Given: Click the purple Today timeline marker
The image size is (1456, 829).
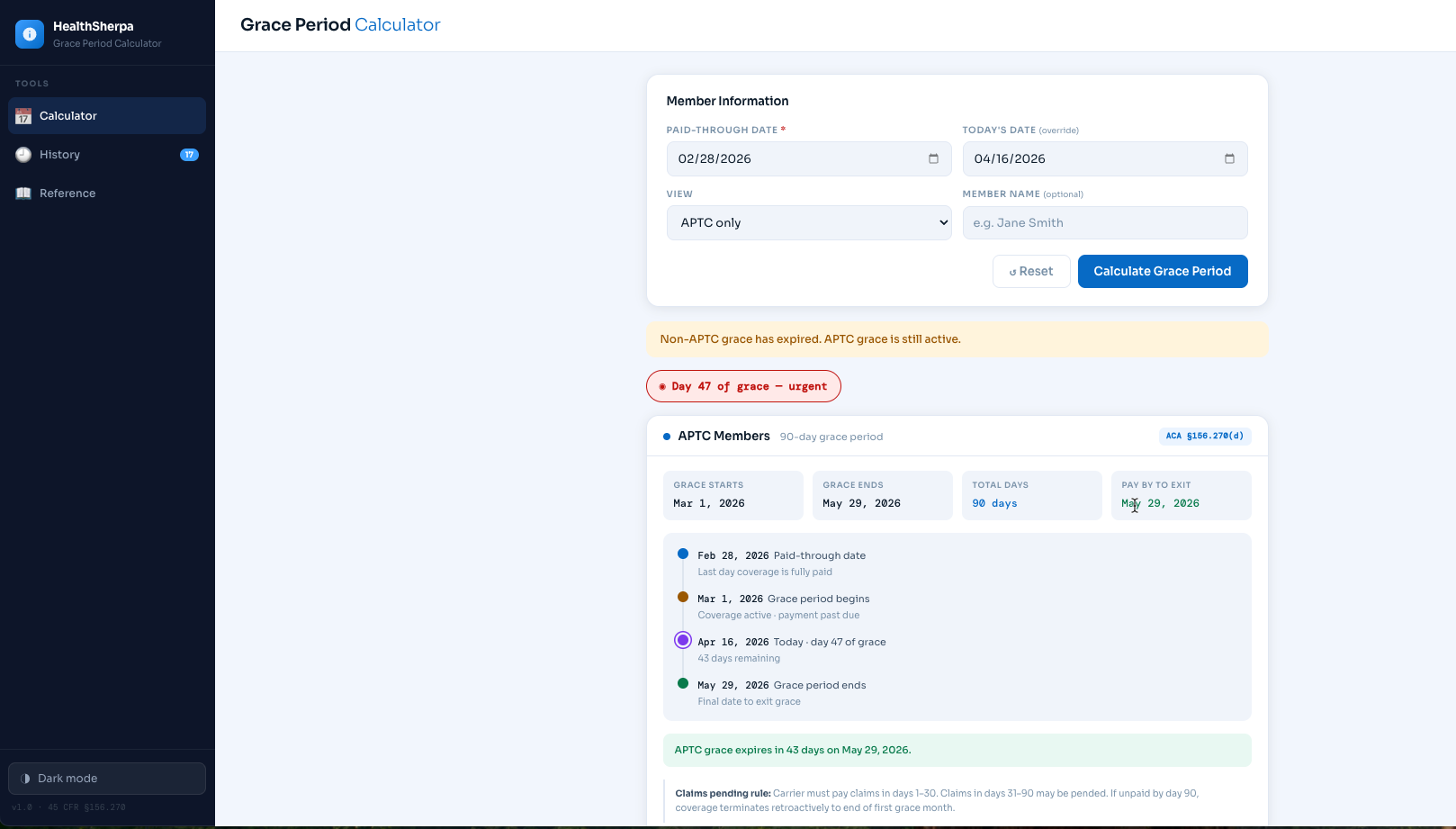Looking at the screenshot, I should coord(683,640).
